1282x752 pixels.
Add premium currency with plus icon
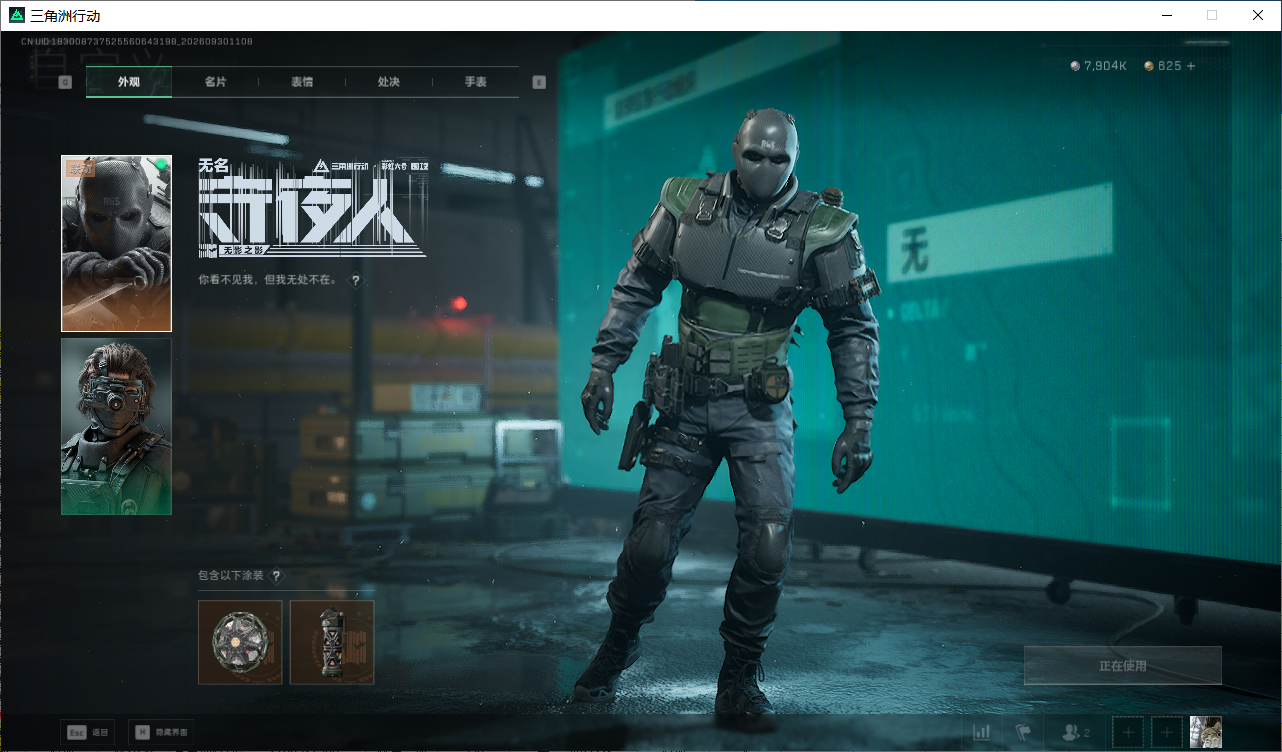[1190, 66]
